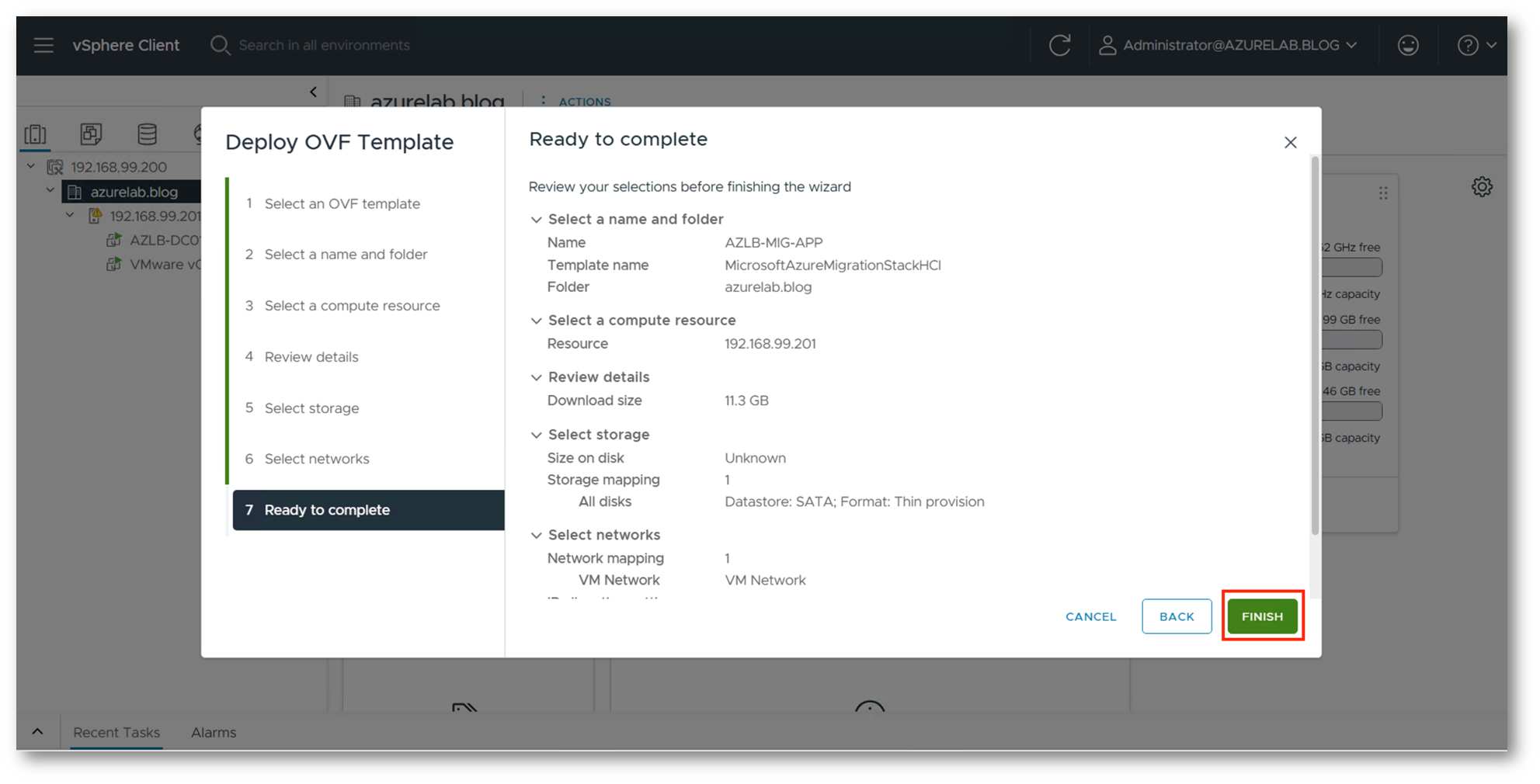Open the help question mark menu

coord(1476,45)
